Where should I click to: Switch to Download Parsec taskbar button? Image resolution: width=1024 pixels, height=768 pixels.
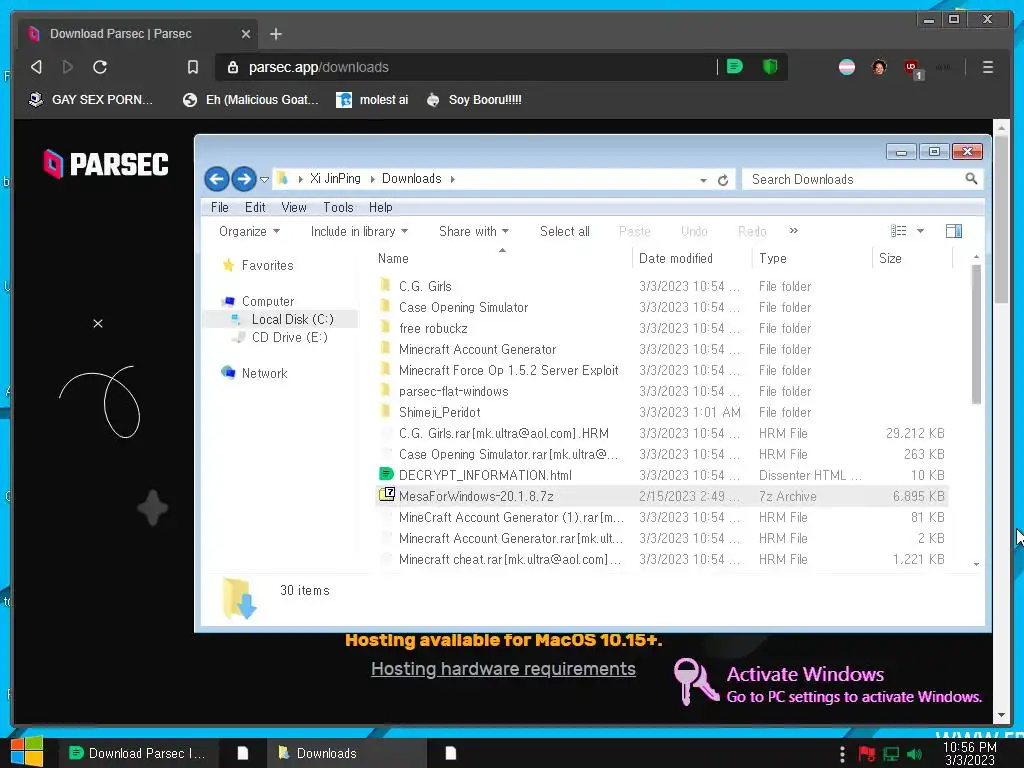pos(138,753)
